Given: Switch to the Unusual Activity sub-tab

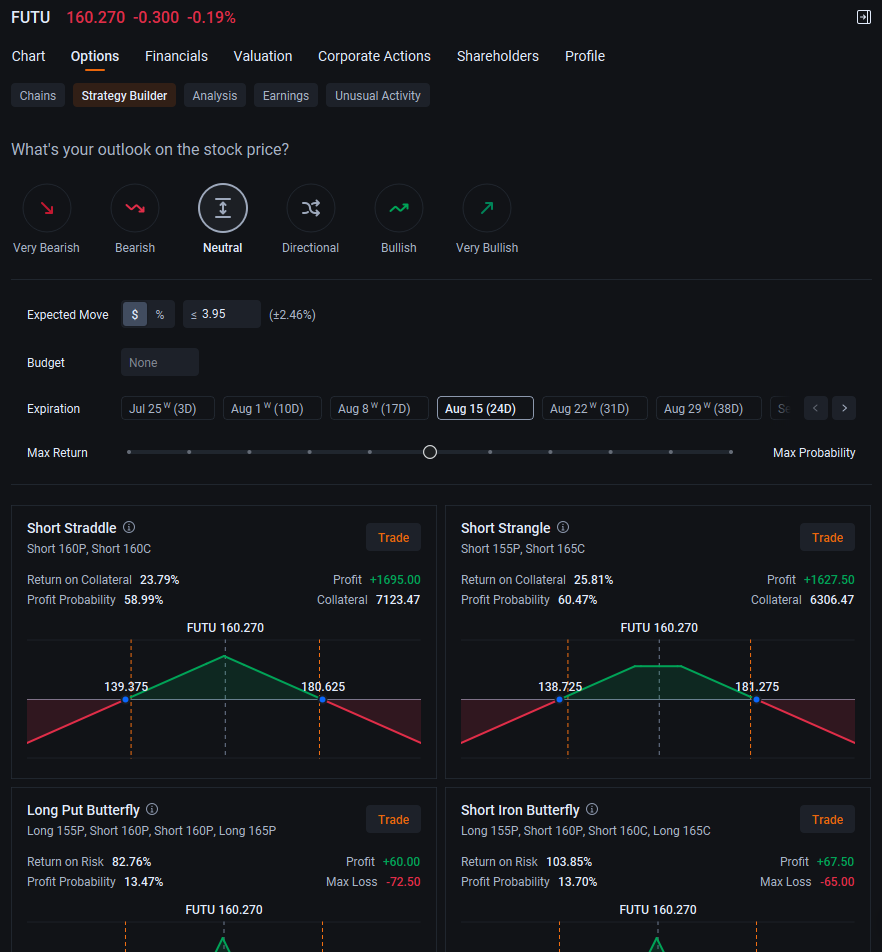Looking at the screenshot, I should coord(378,95).
